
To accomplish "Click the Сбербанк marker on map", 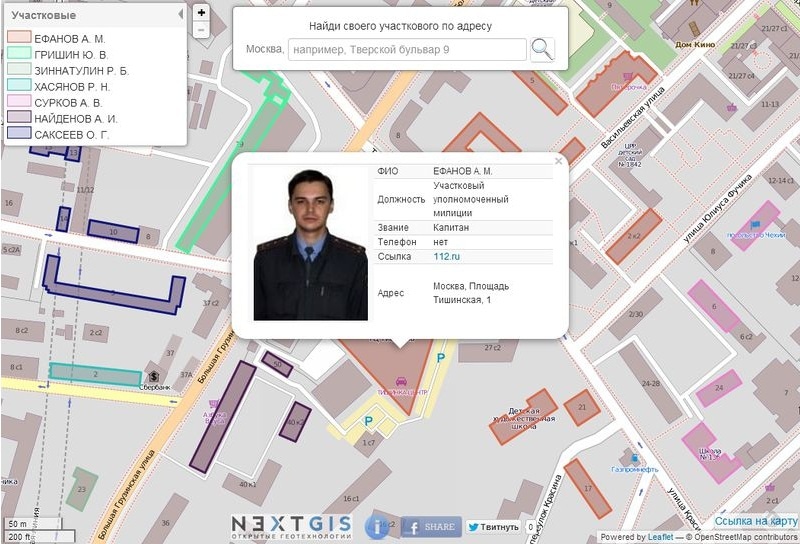I will (x=152, y=377).
